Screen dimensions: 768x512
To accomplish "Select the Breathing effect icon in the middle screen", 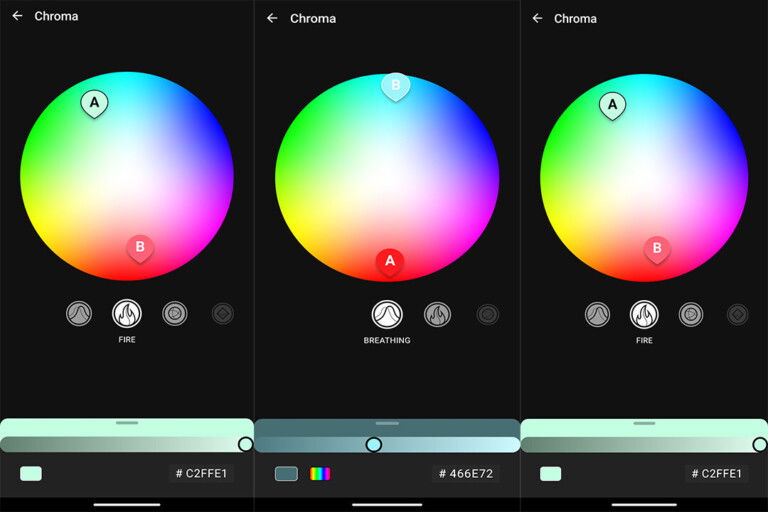I will click(387, 315).
